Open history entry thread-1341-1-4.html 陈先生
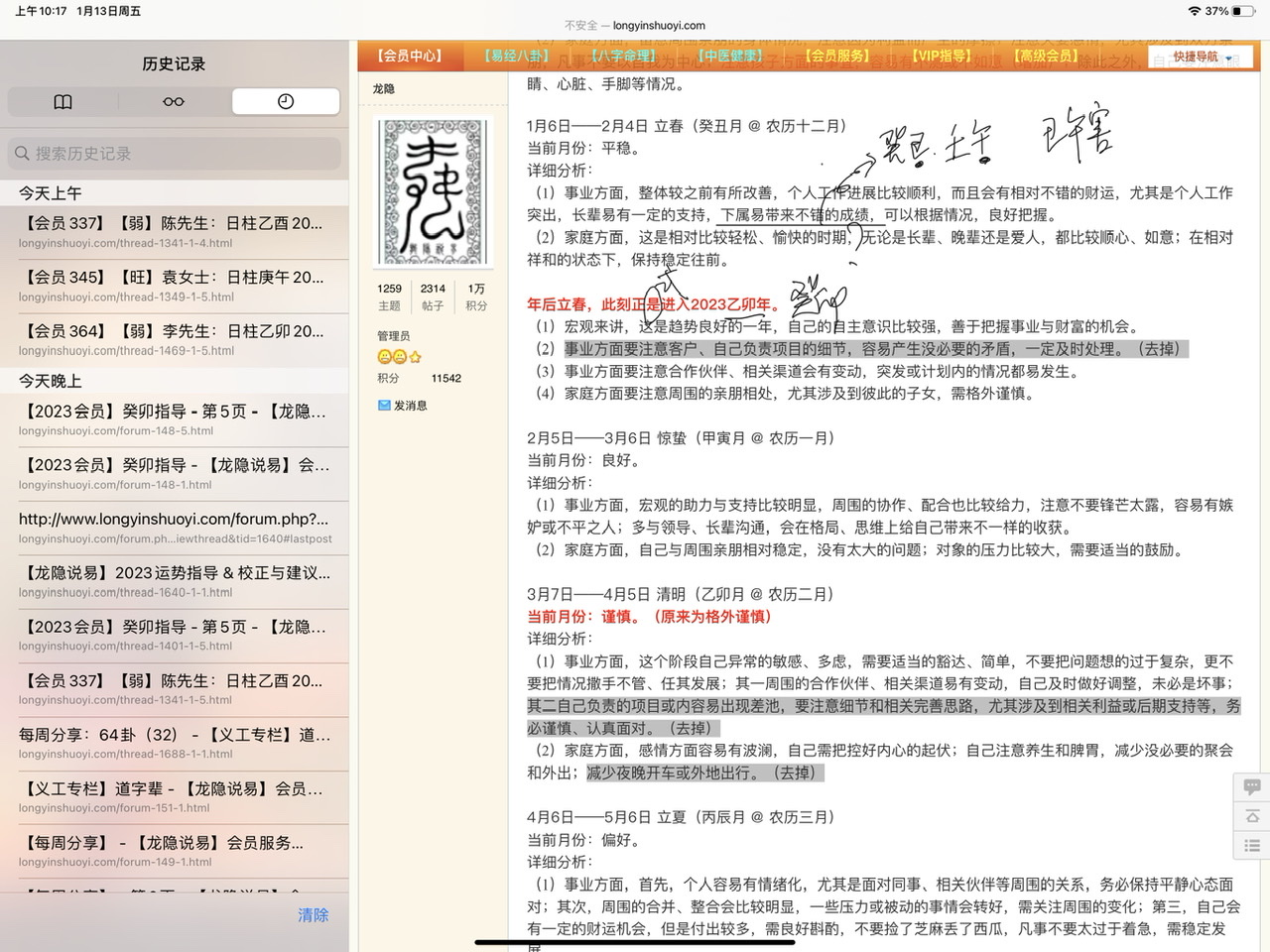This screenshot has height=952, width=1270. tap(175, 233)
